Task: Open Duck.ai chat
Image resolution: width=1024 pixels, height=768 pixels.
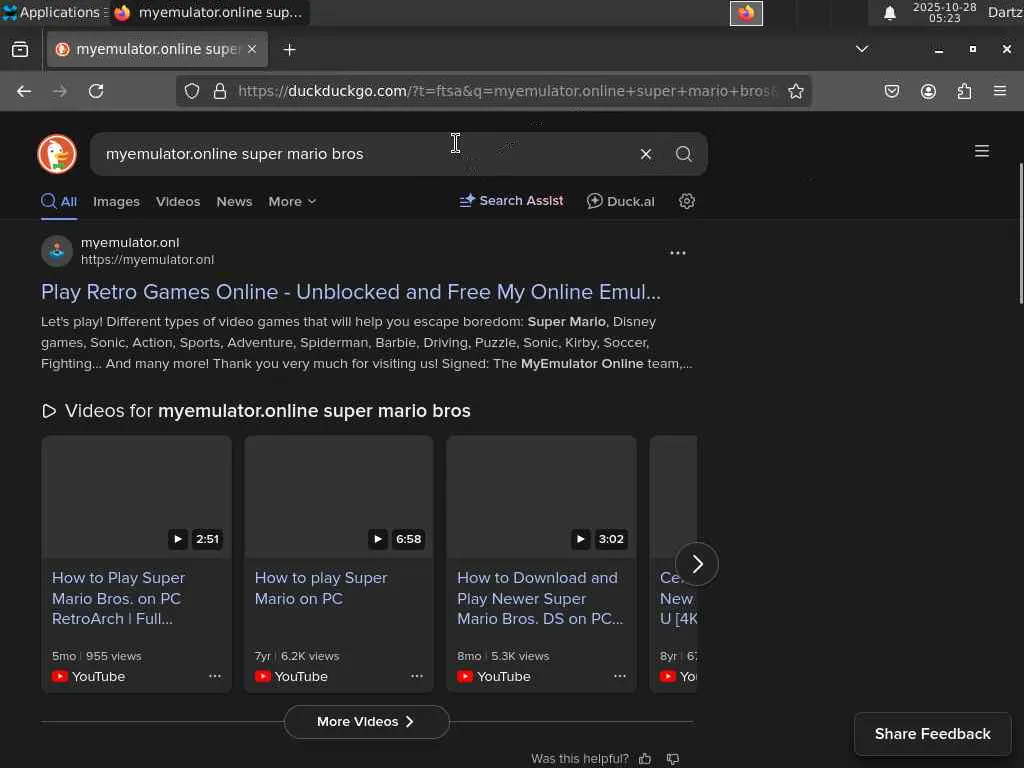Action: [x=620, y=201]
